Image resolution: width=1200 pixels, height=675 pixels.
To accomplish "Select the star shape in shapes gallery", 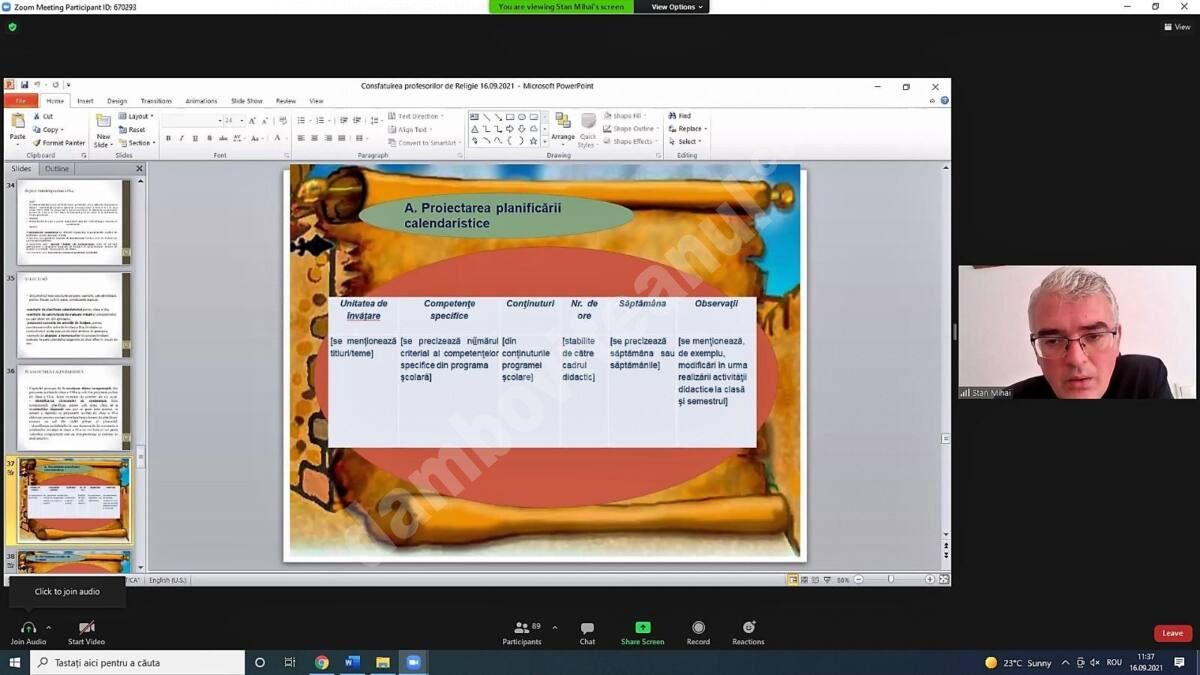I will [x=533, y=141].
